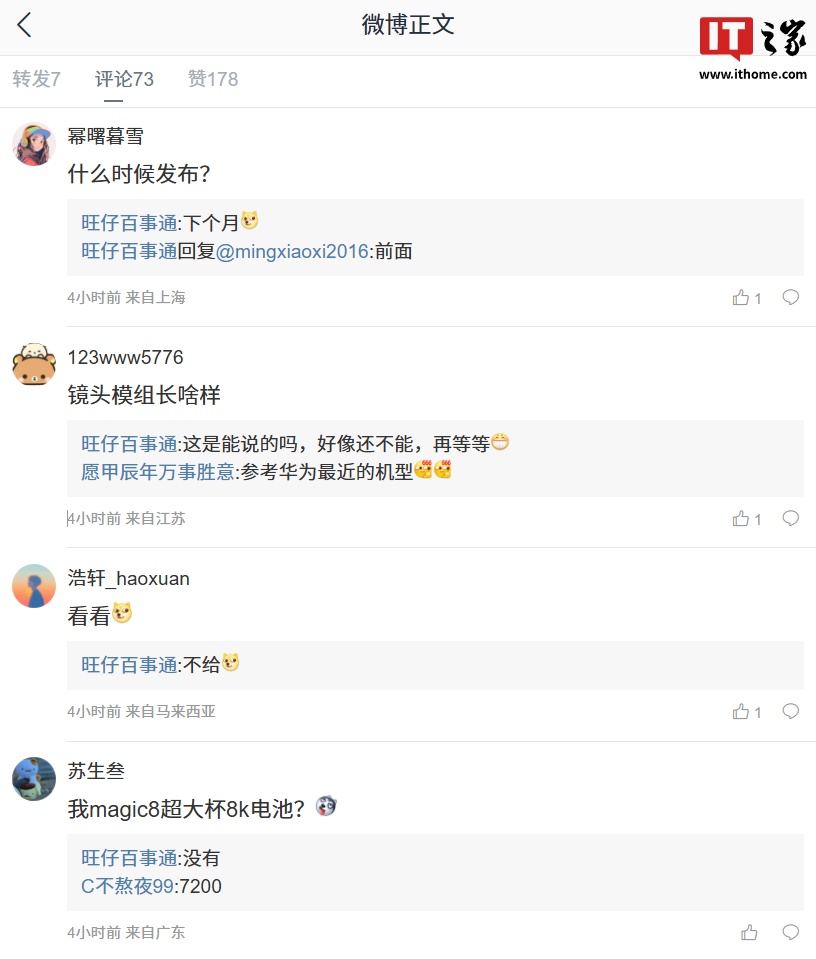View 幂曙暮雪's avatar
The width and height of the screenshot is (816, 959).
click(33, 144)
